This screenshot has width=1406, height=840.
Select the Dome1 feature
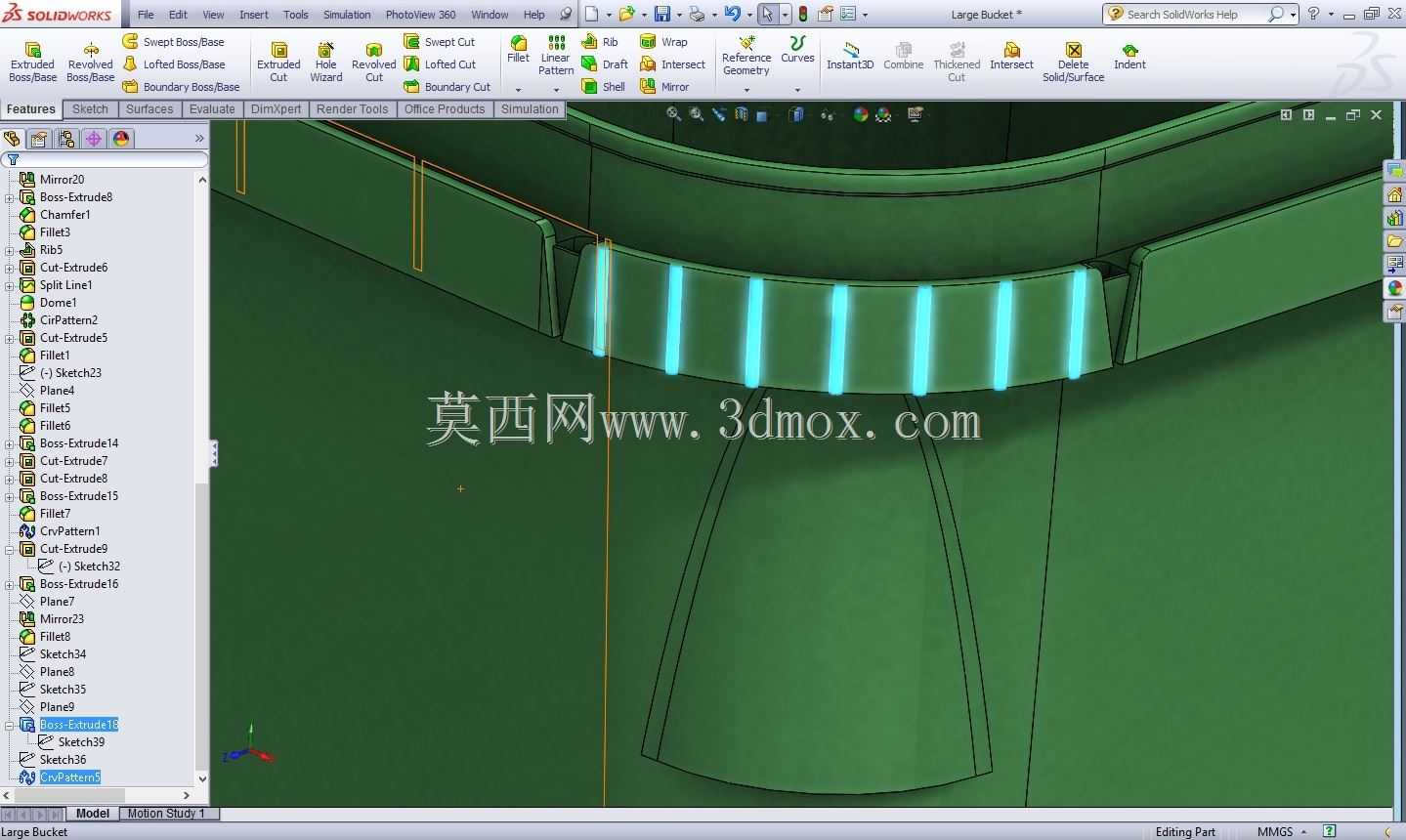(x=58, y=303)
